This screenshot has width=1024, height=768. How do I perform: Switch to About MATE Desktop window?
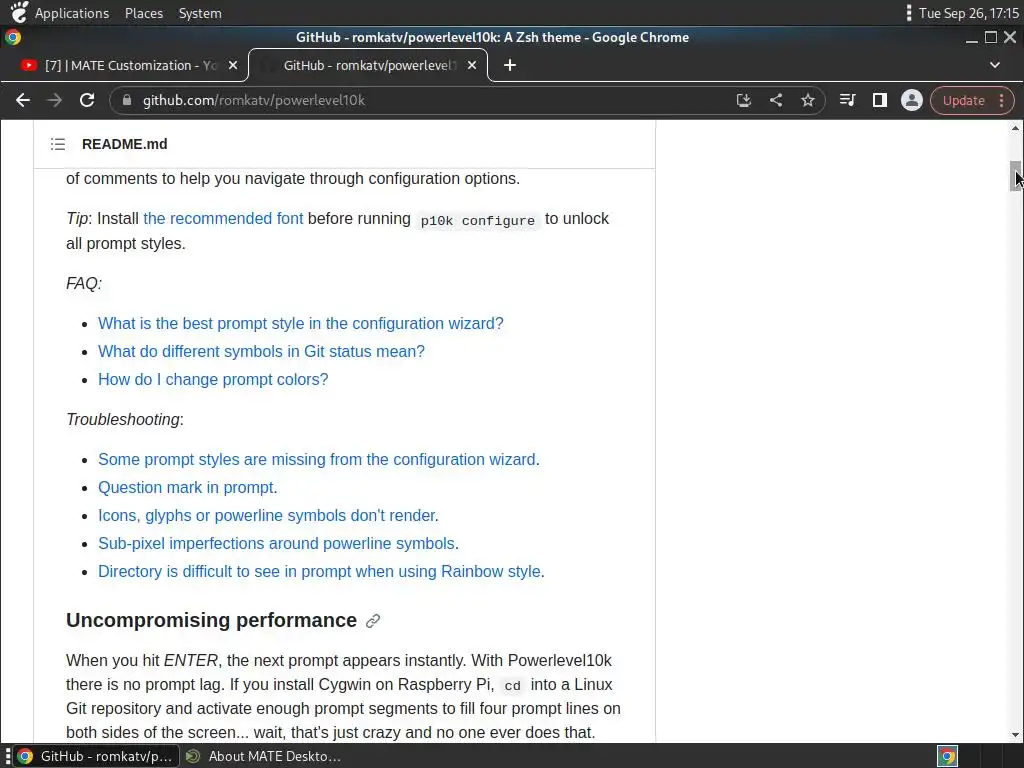[264, 756]
